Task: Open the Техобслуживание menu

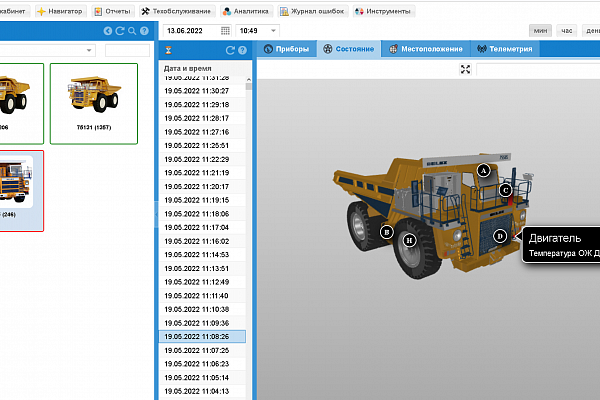Action: point(177,11)
